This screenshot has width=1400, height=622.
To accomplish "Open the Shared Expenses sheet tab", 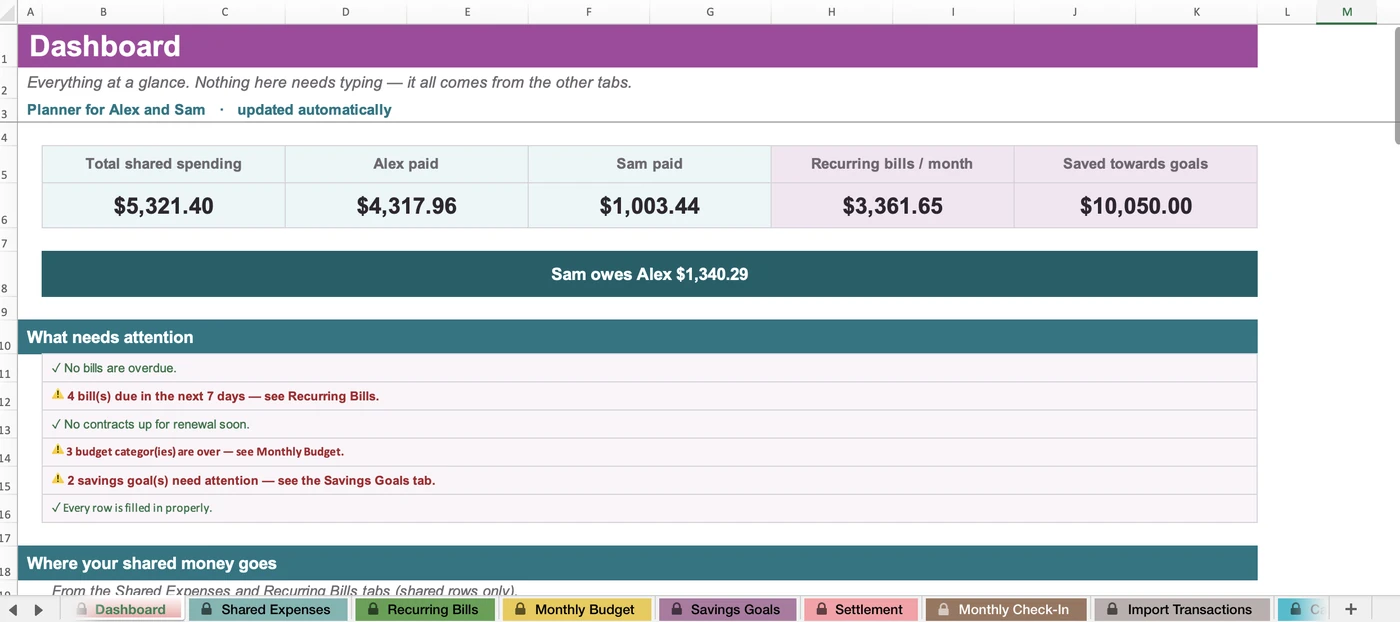I will [x=267, y=609].
